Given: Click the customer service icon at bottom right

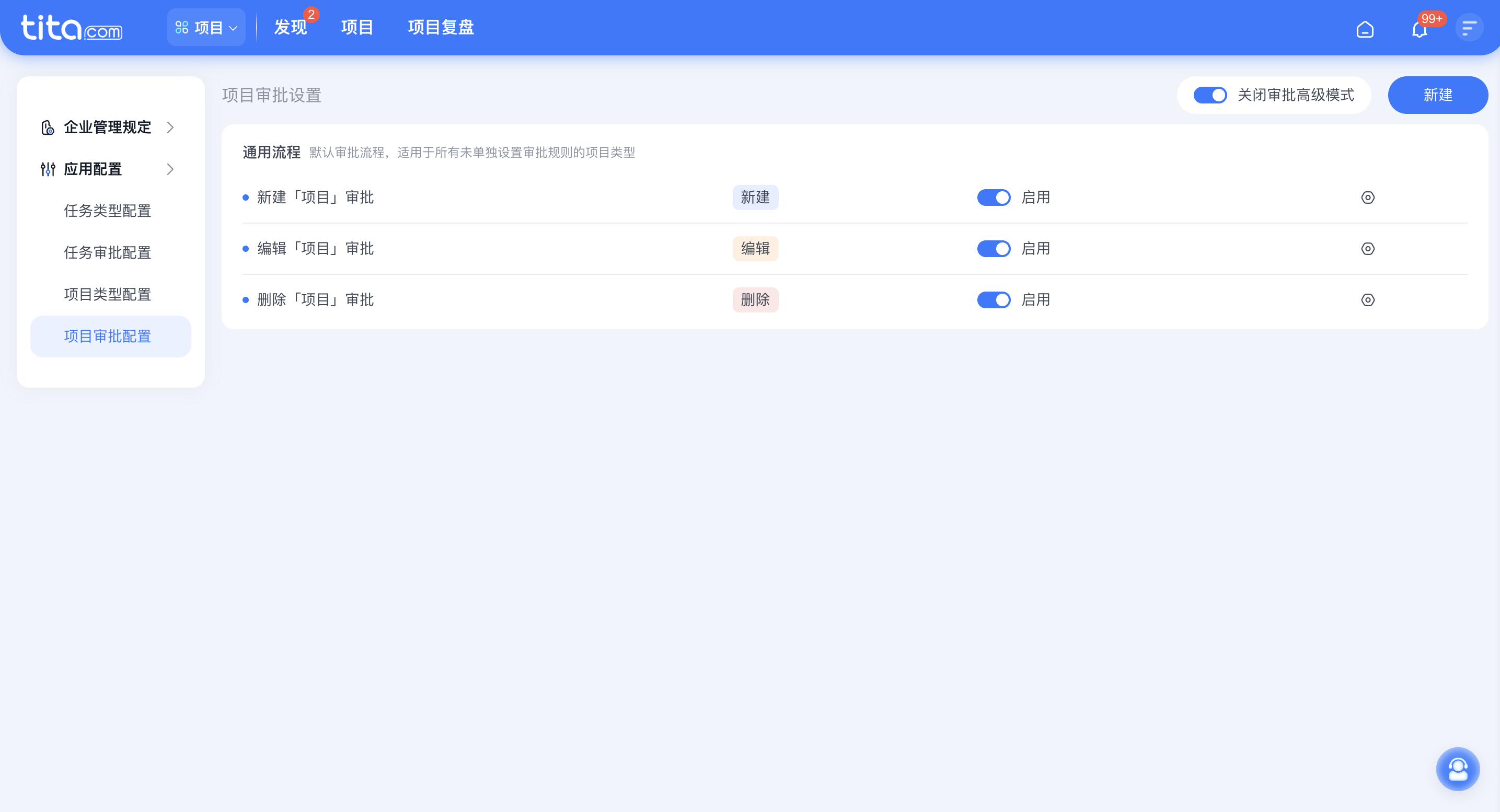Looking at the screenshot, I should pyautogui.click(x=1458, y=769).
